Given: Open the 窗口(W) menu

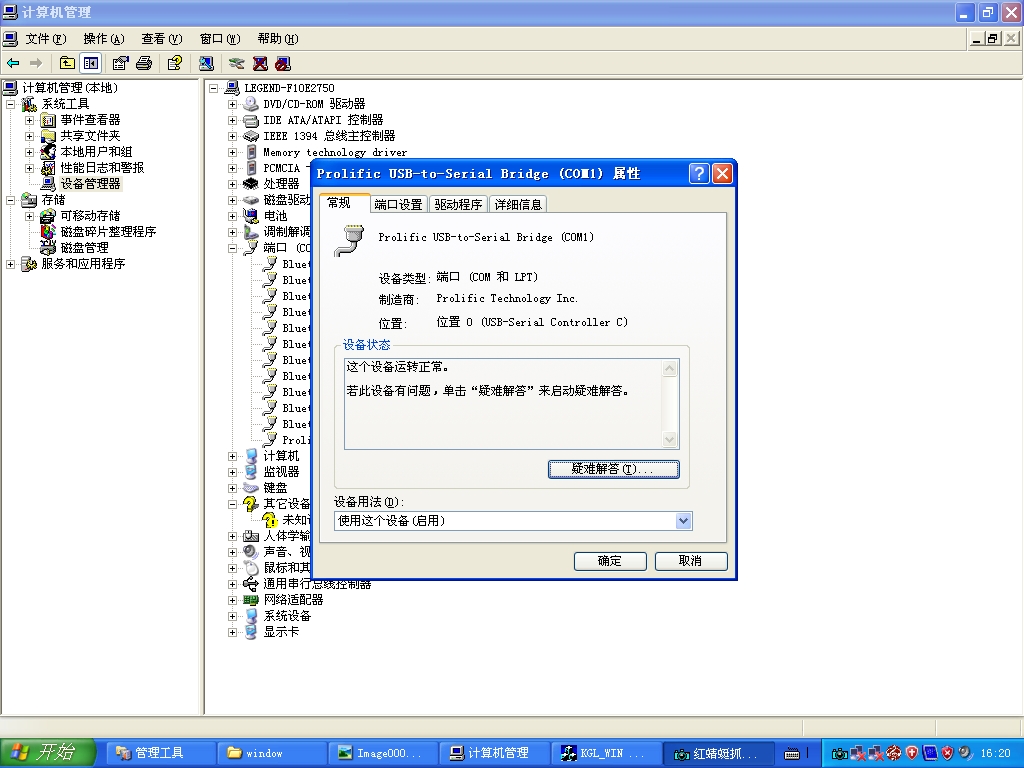Looking at the screenshot, I should [x=219, y=39].
